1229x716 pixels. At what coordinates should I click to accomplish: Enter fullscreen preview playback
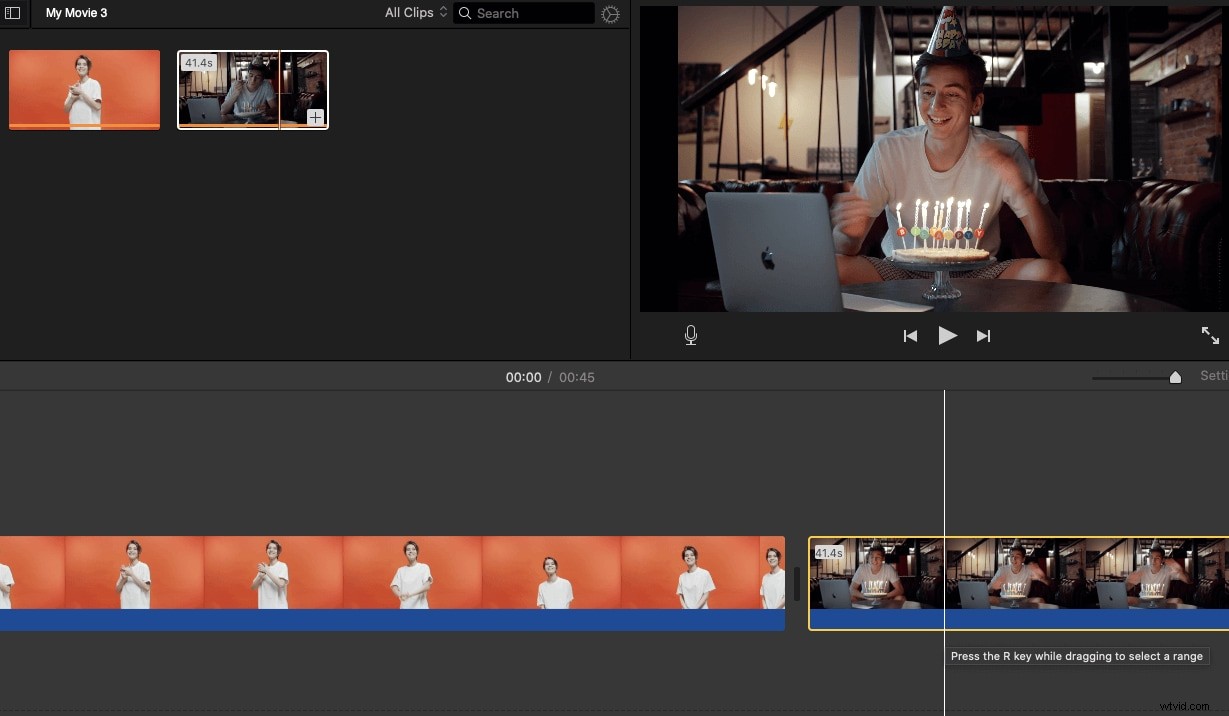(1210, 335)
